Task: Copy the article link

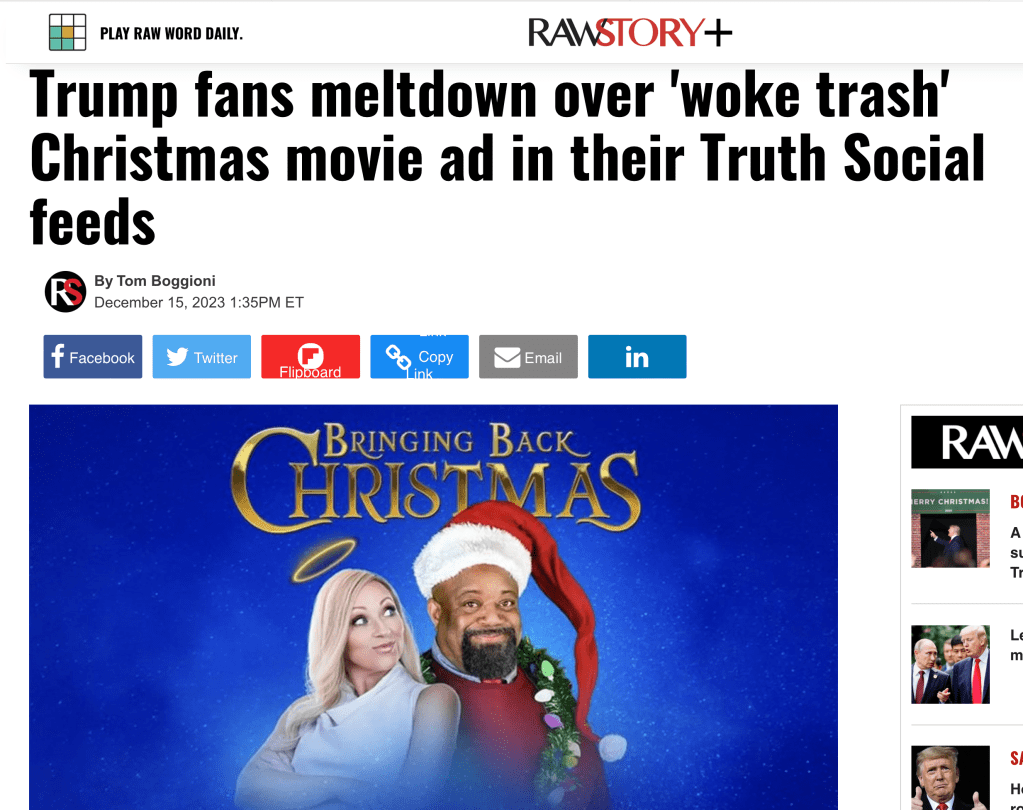Action: tap(420, 357)
